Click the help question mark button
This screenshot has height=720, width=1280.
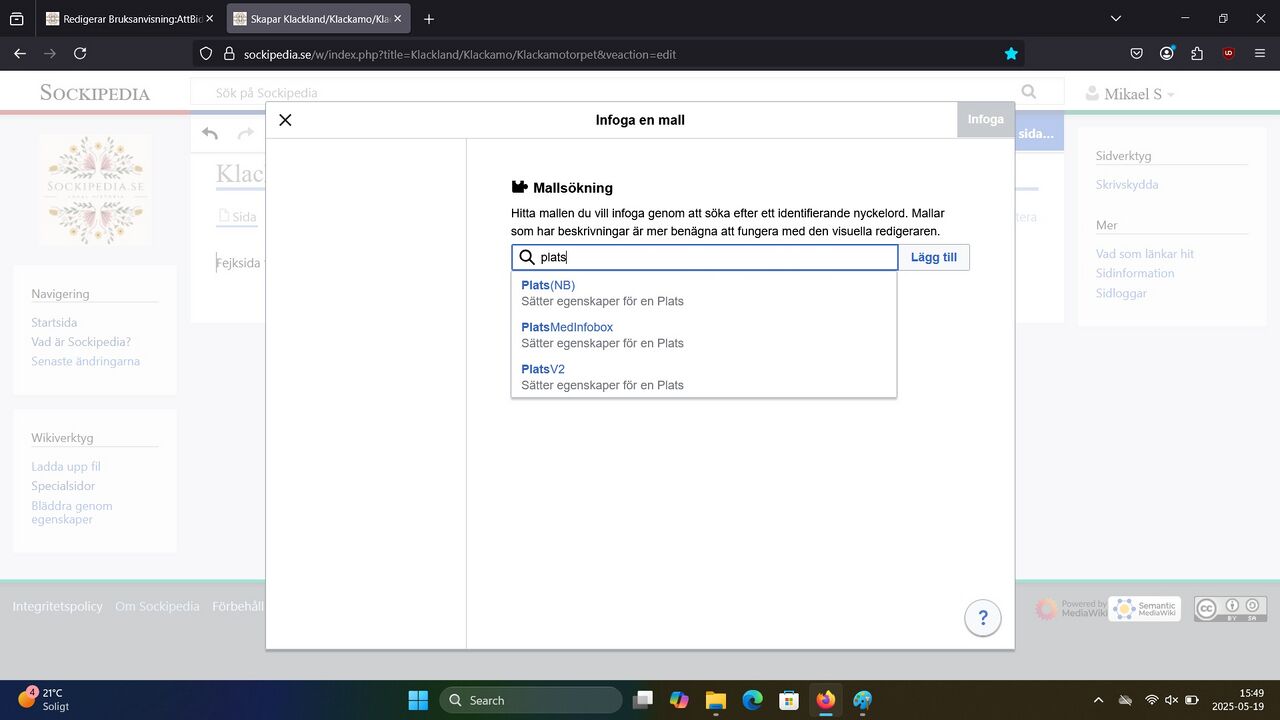[x=982, y=618]
